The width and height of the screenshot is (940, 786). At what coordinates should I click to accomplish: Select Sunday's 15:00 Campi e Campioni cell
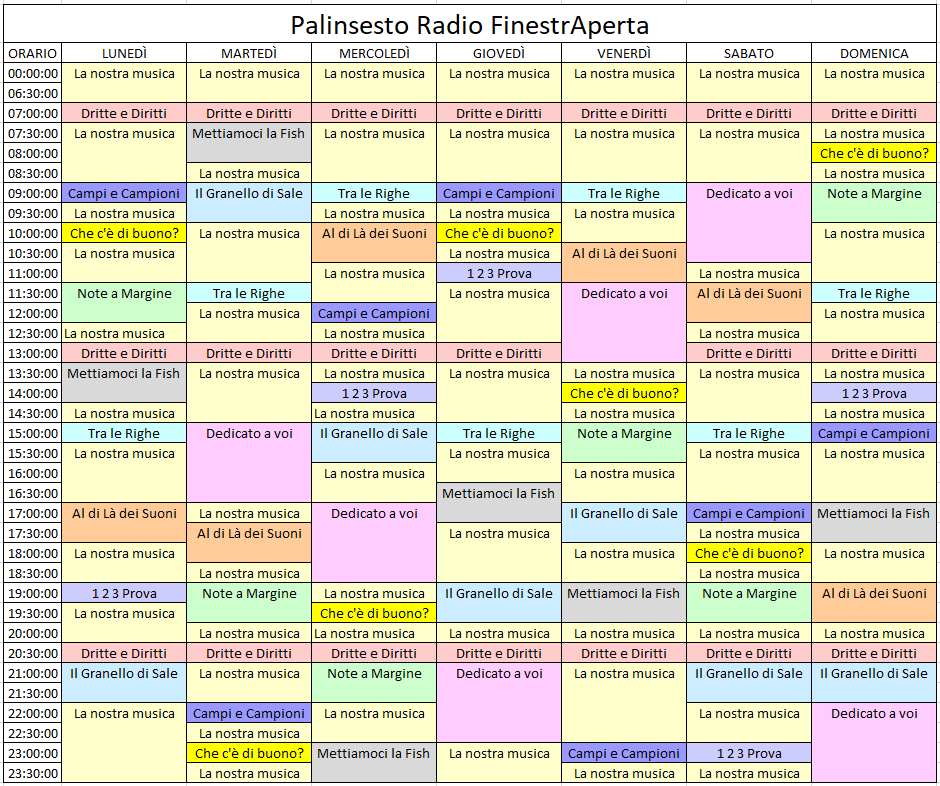(874, 433)
